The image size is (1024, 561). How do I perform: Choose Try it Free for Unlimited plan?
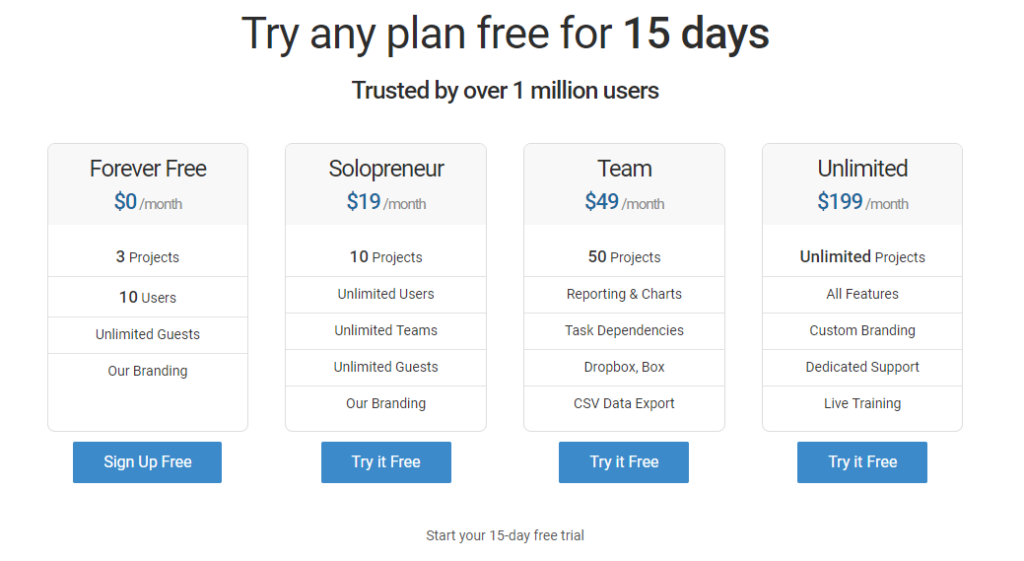click(x=862, y=462)
